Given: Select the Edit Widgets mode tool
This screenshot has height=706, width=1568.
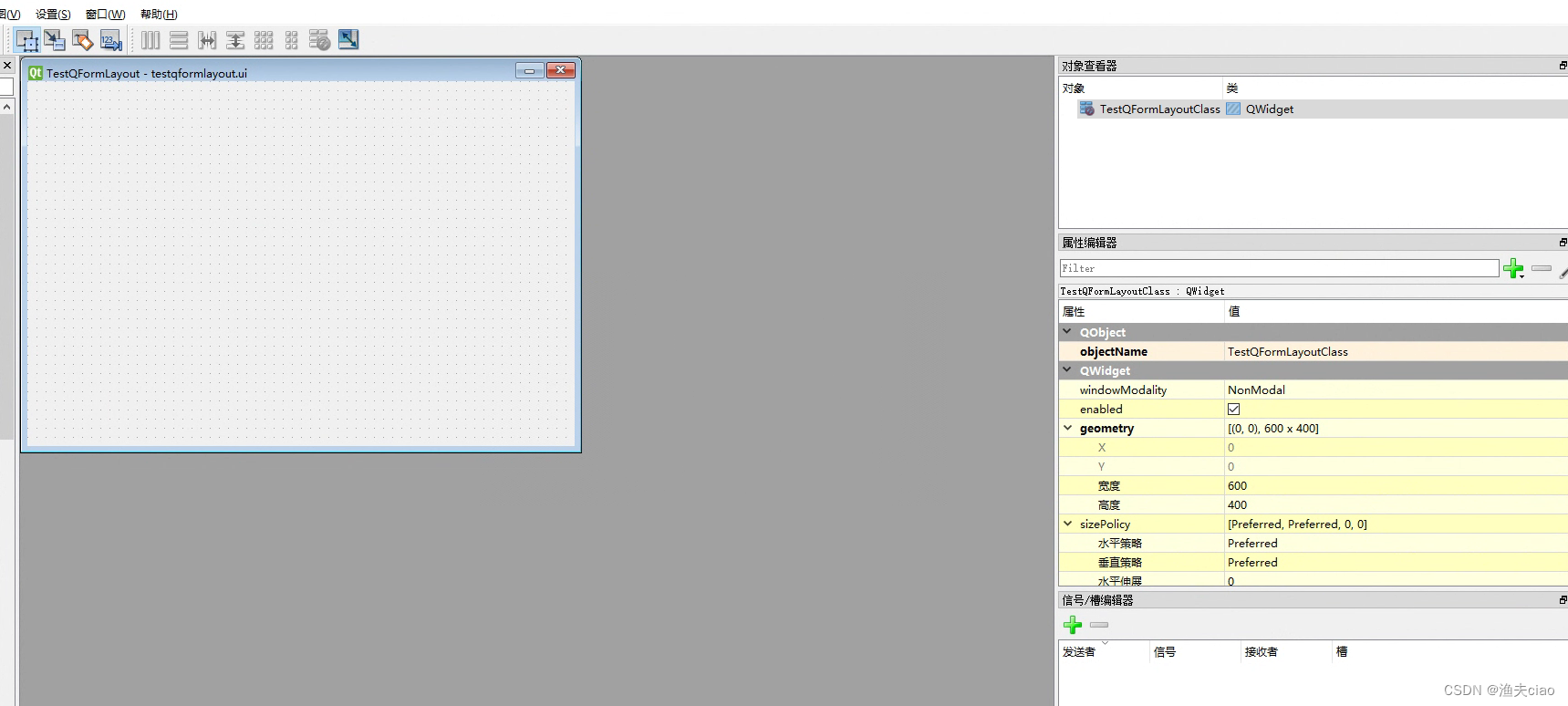Looking at the screenshot, I should click(x=26, y=40).
